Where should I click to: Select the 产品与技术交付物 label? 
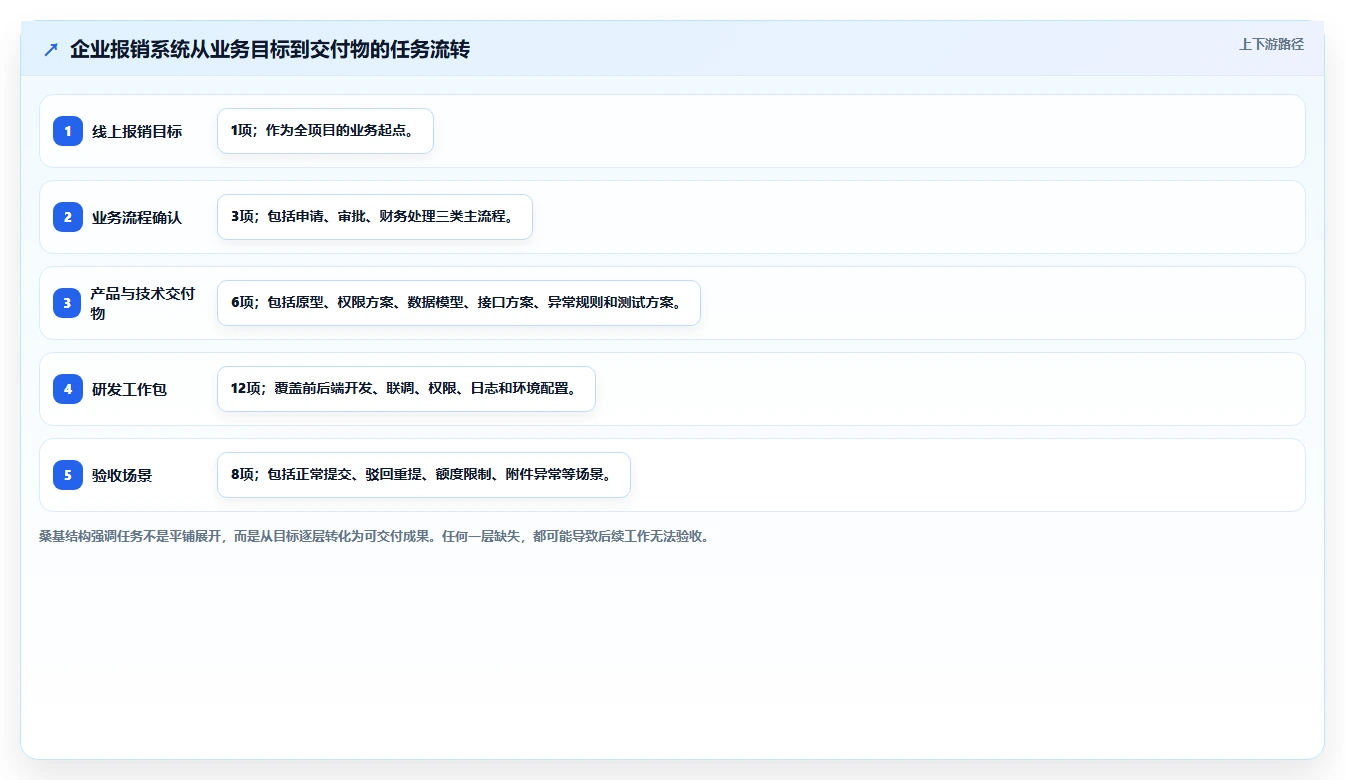click(143, 303)
